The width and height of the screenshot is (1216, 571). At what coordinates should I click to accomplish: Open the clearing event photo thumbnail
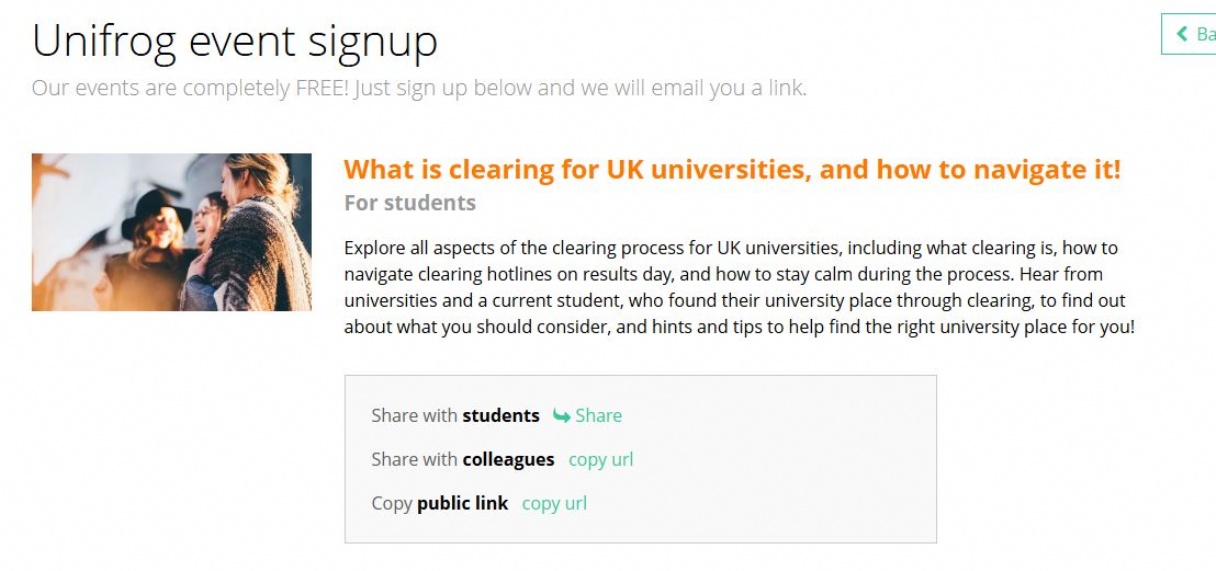[x=172, y=232]
